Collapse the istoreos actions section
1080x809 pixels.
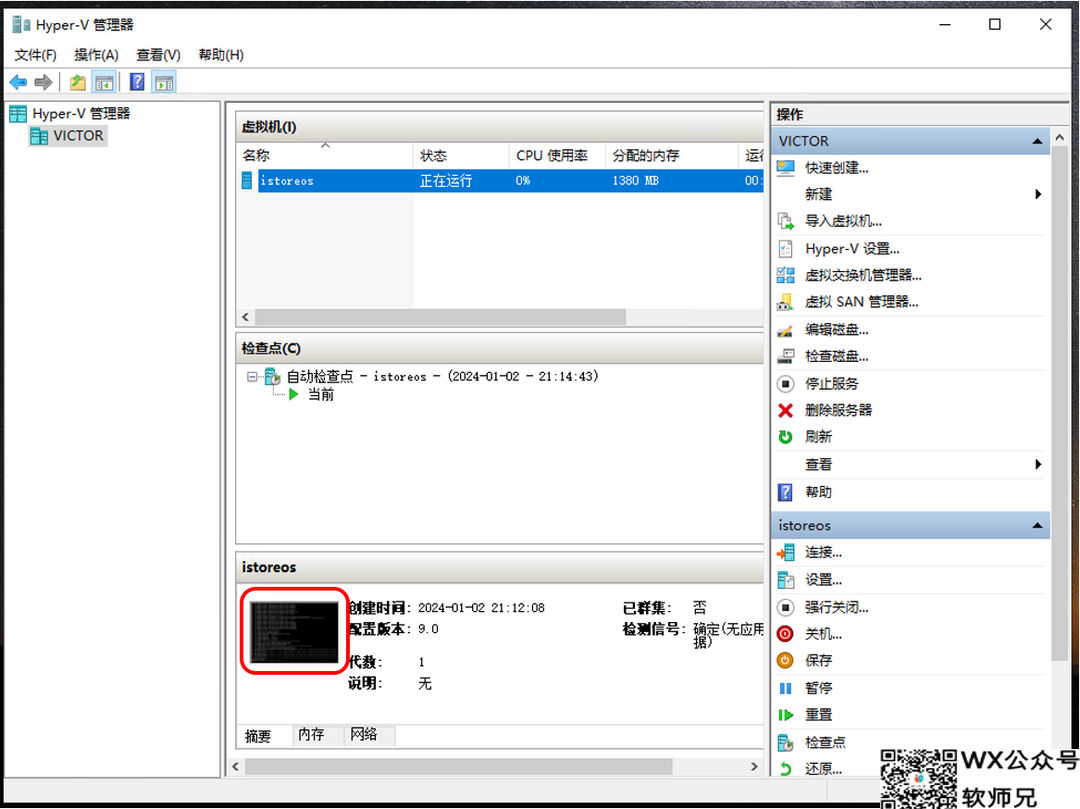coord(1037,526)
